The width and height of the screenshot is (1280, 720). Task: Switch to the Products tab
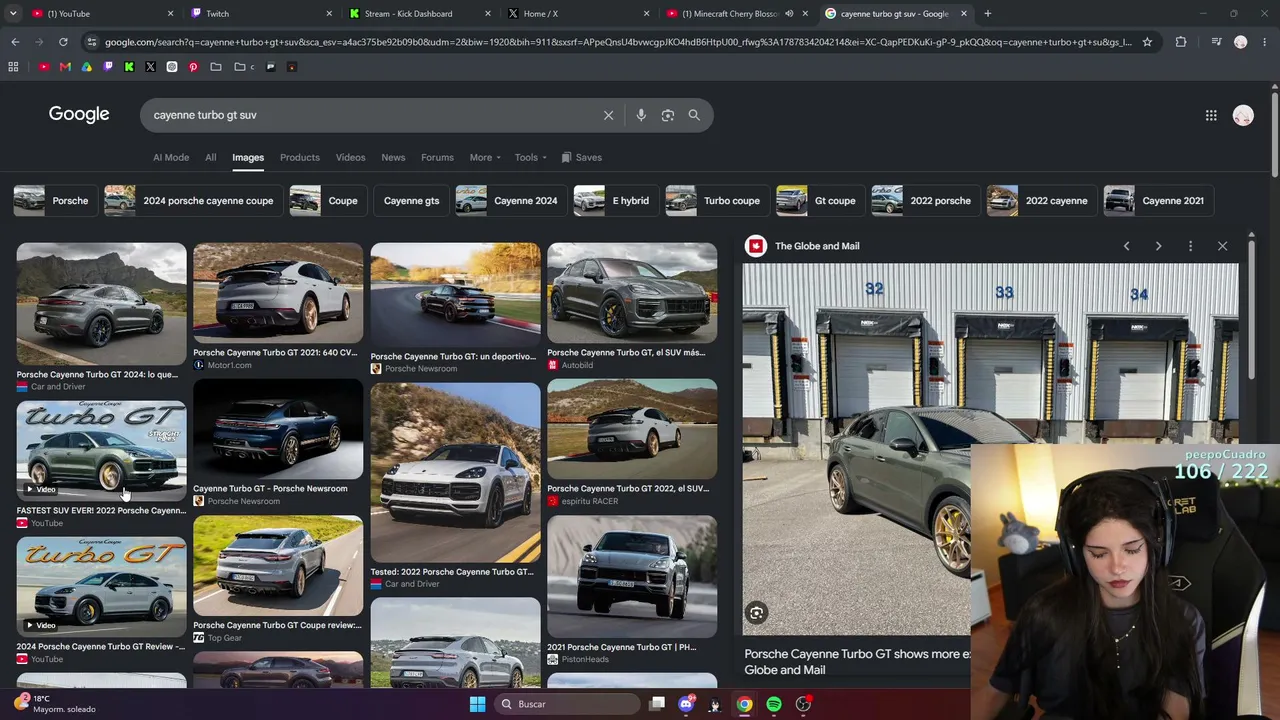point(300,157)
